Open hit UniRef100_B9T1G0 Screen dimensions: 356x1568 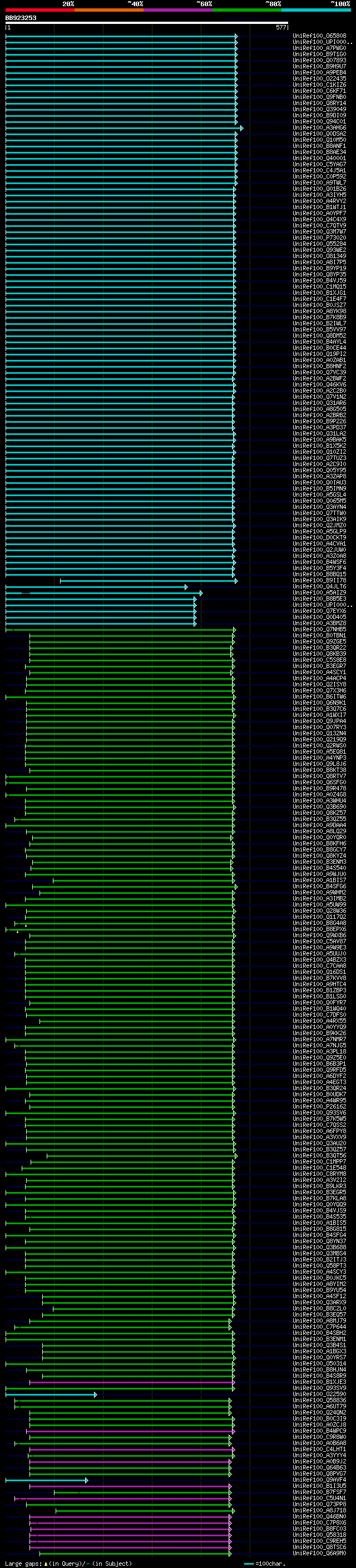[x=319, y=54]
